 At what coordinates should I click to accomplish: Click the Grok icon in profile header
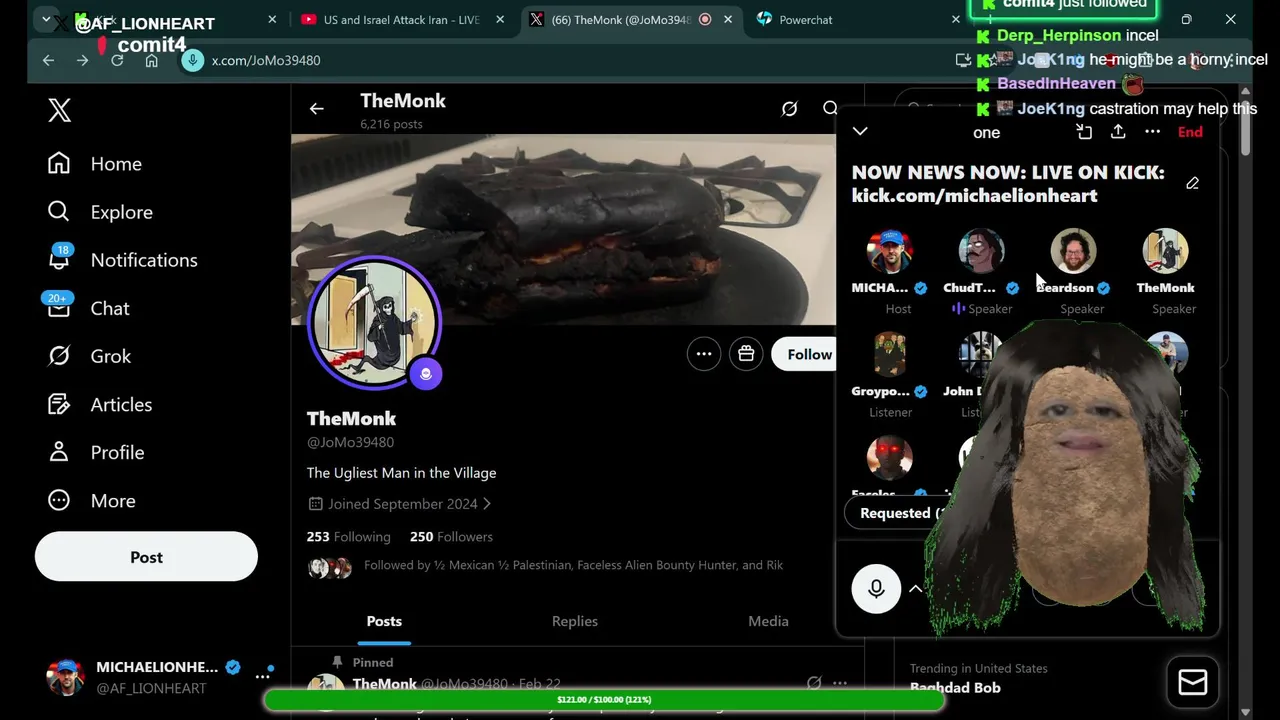[x=789, y=109]
